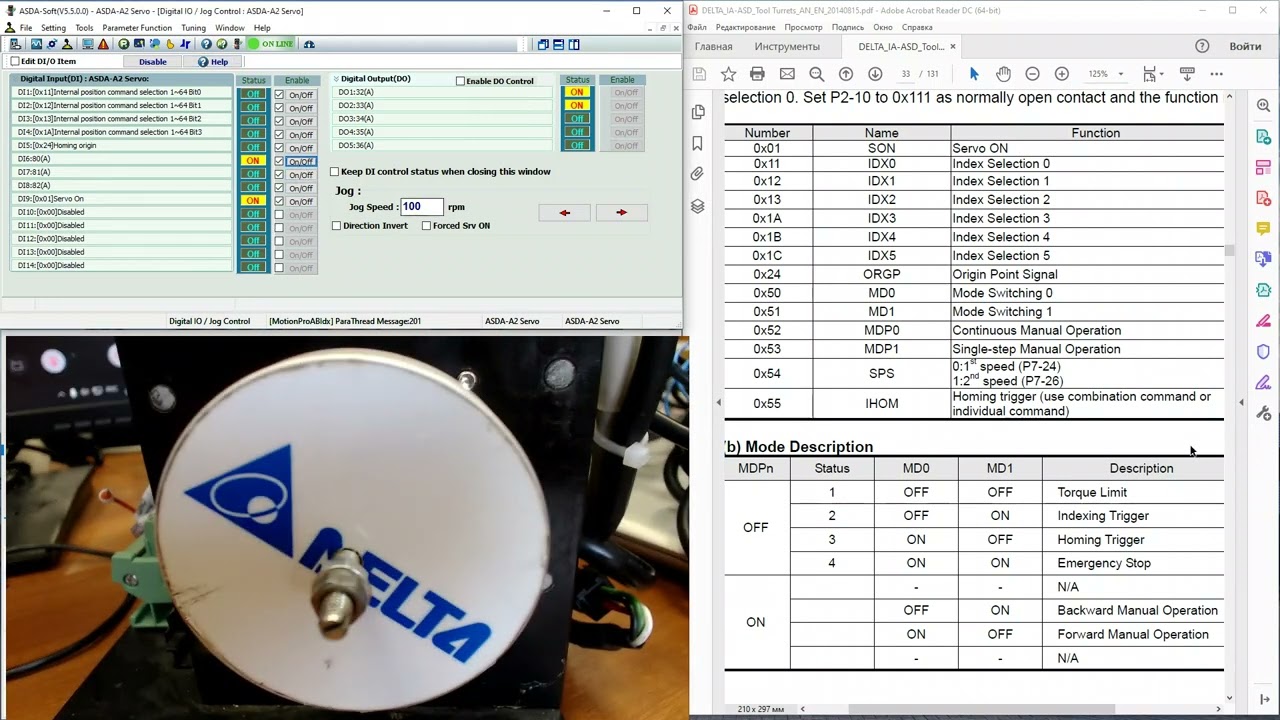Click the jog right red arrow button
1280x720 pixels.
coord(622,212)
